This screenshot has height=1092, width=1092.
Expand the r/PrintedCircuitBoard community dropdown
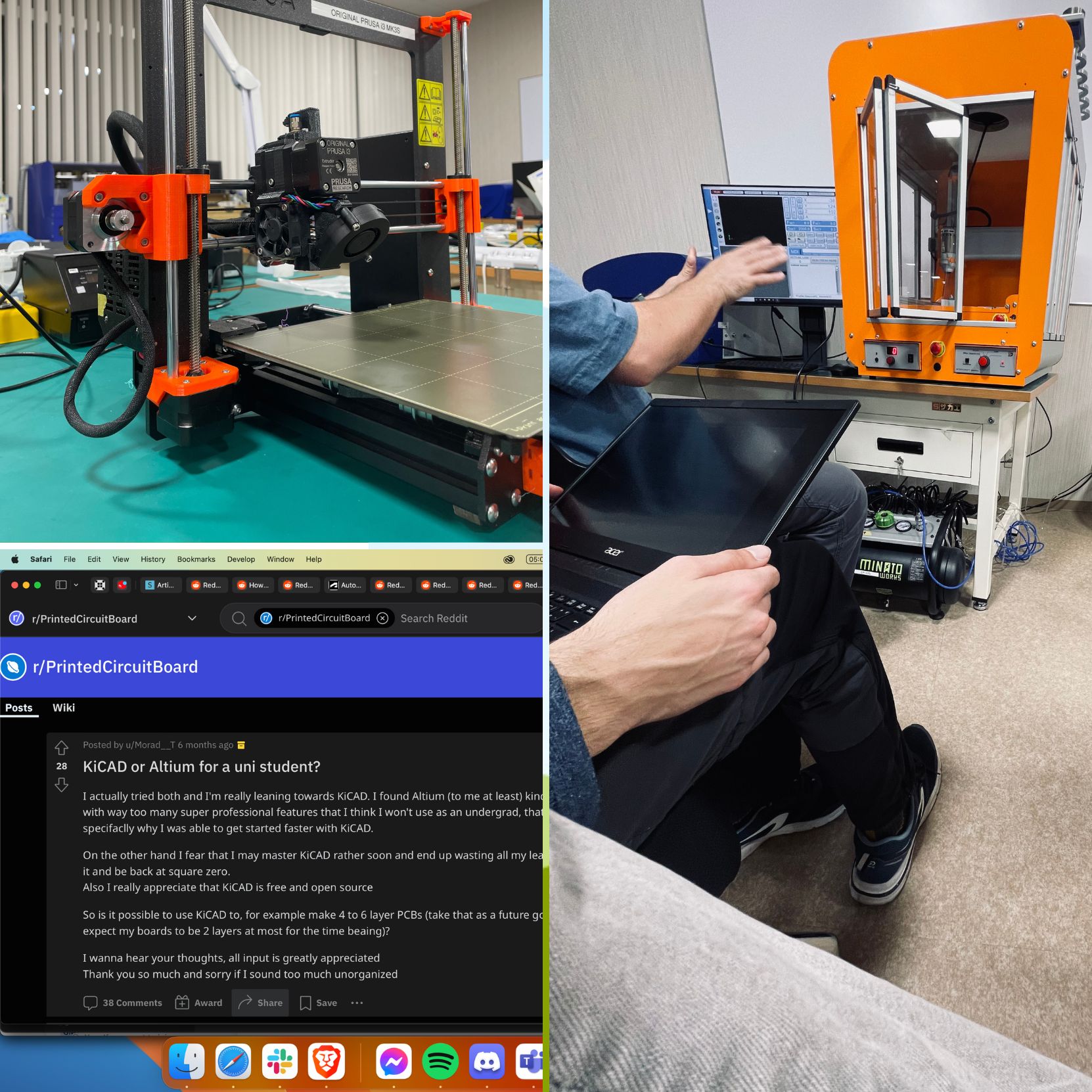pyautogui.click(x=192, y=618)
